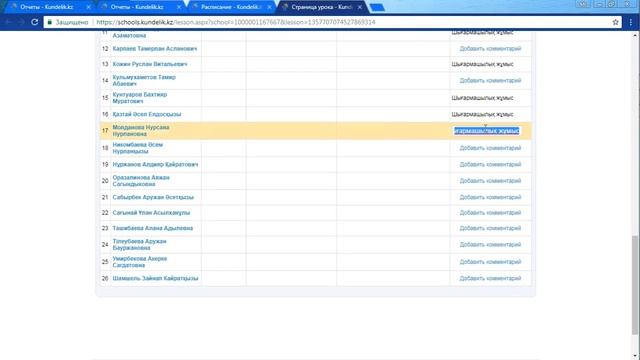Image resolution: width=640 pixels, height=360 pixels.
Task: Reload the page with the refresh icon
Action: coord(35,22)
